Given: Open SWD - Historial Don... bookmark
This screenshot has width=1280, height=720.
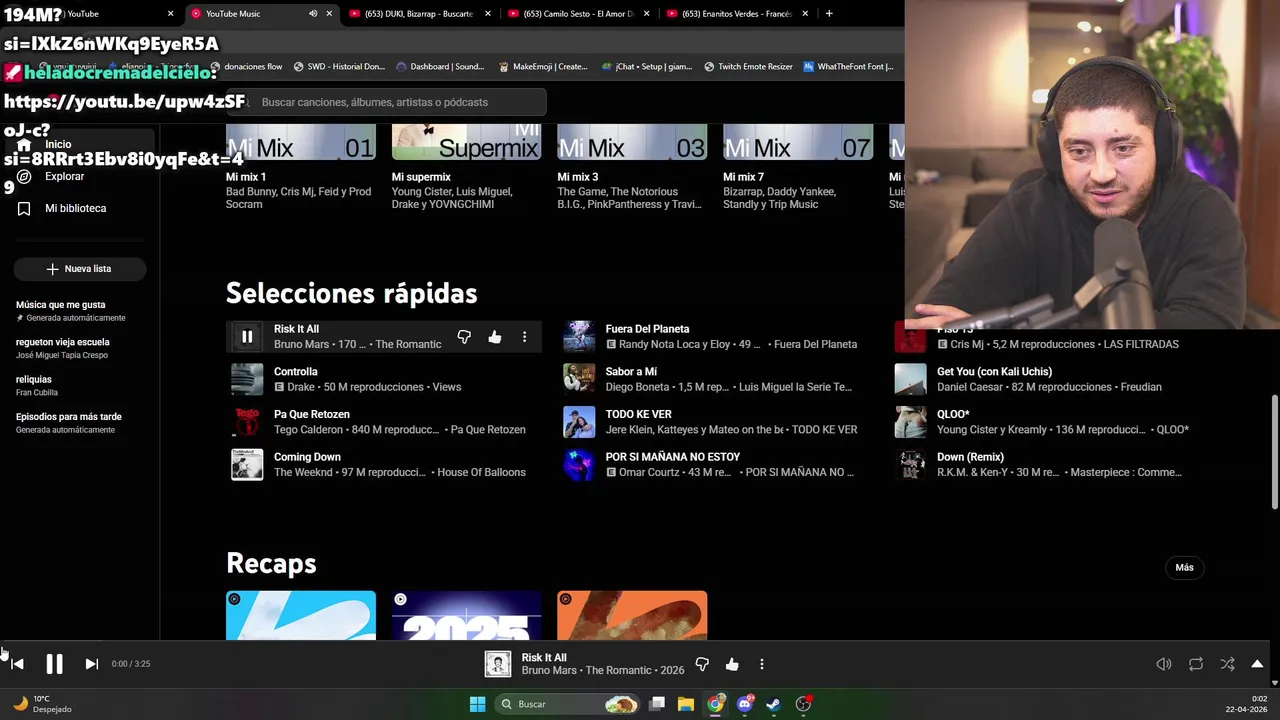Looking at the screenshot, I should pyautogui.click(x=339, y=67).
